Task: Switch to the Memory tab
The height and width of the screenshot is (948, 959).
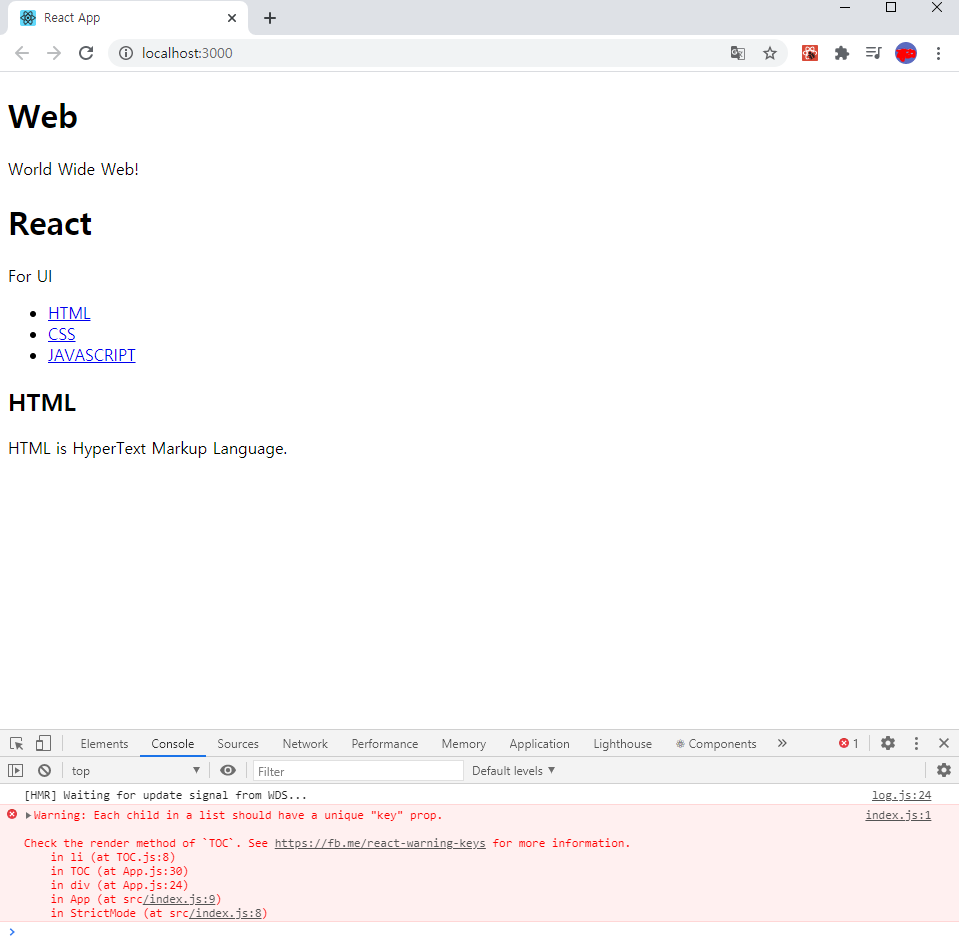Action: pyautogui.click(x=464, y=744)
